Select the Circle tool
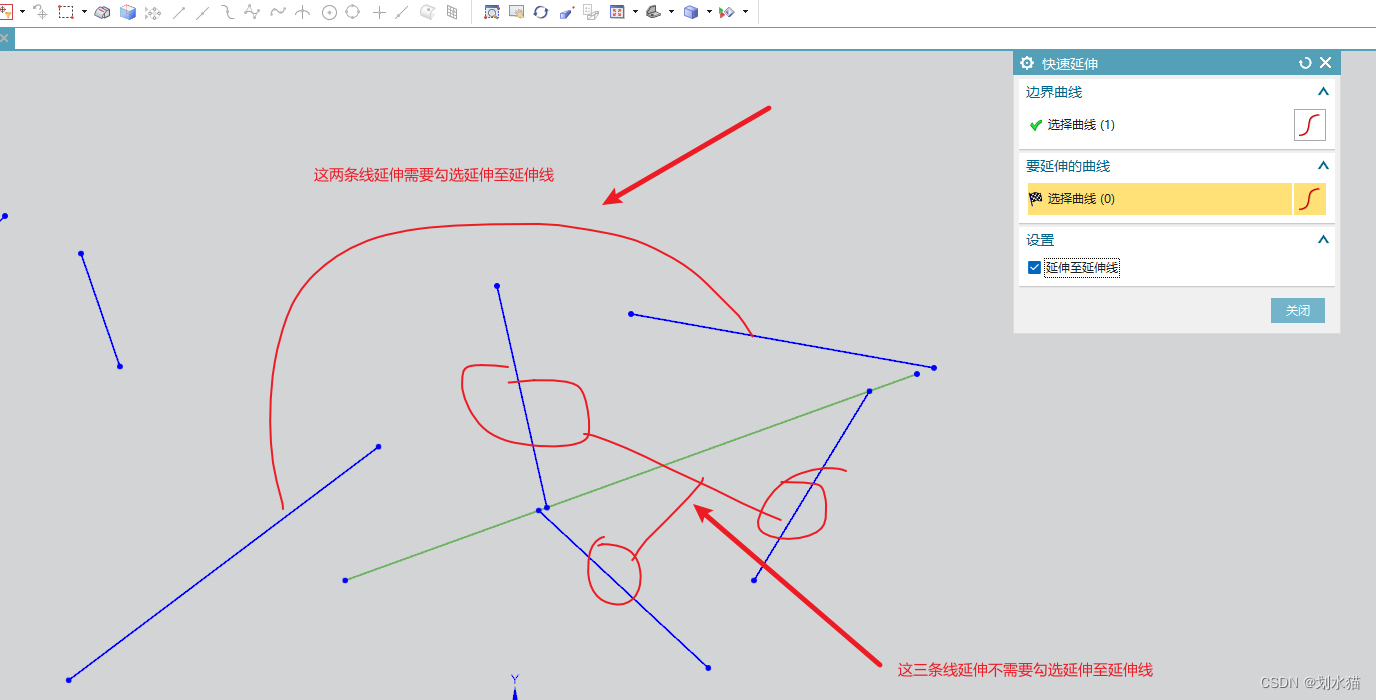1376x700 pixels. click(x=327, y=12)
